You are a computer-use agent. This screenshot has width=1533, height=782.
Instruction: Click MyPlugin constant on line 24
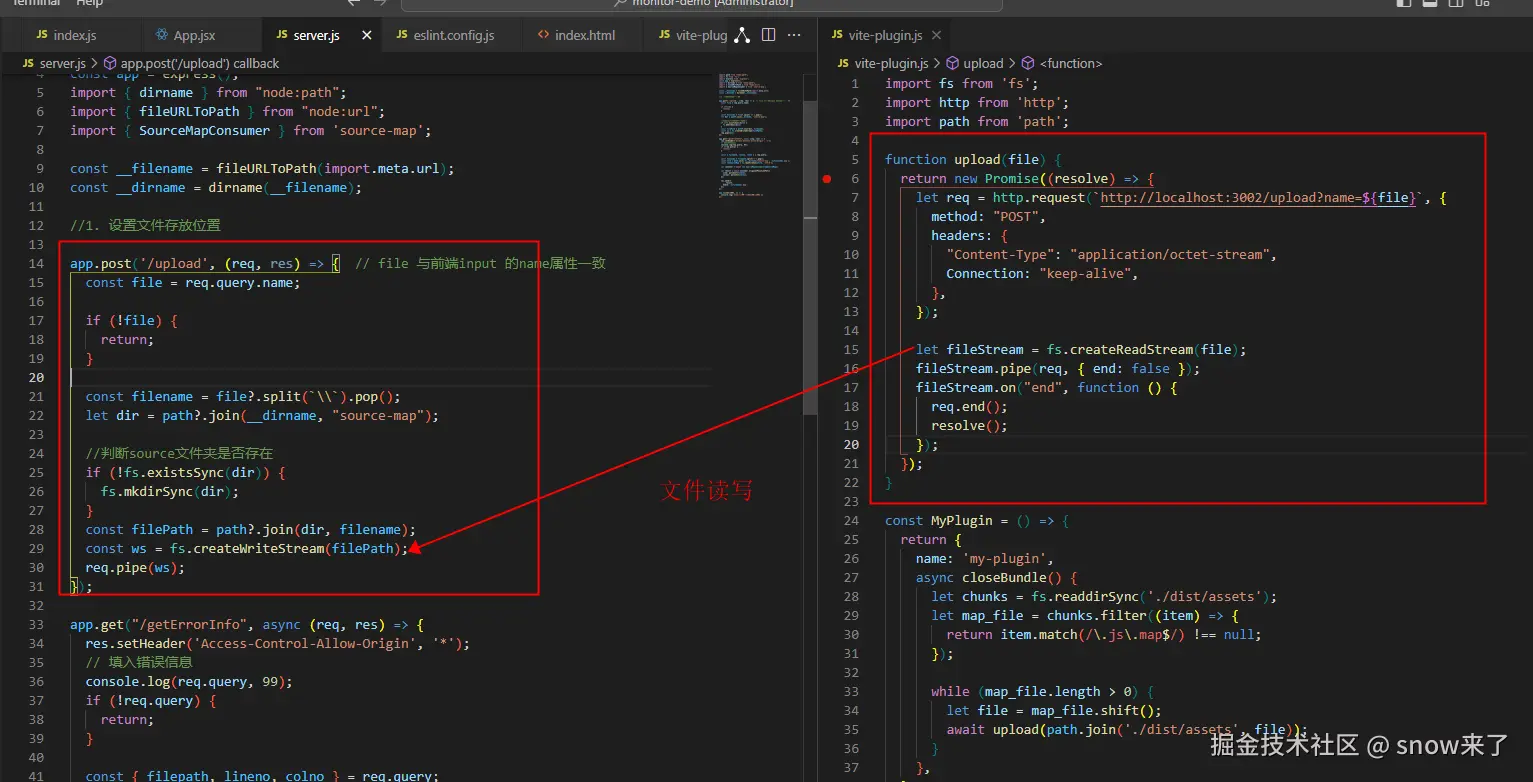[x=962, y=521]
